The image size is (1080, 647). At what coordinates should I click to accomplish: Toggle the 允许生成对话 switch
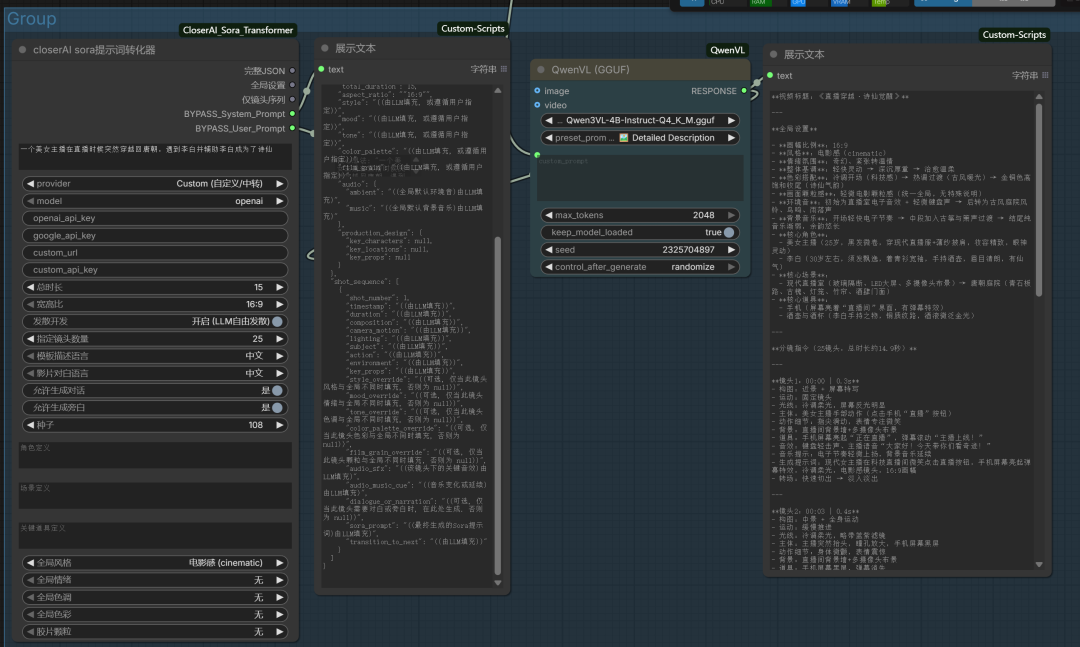(x=277, y=390)
